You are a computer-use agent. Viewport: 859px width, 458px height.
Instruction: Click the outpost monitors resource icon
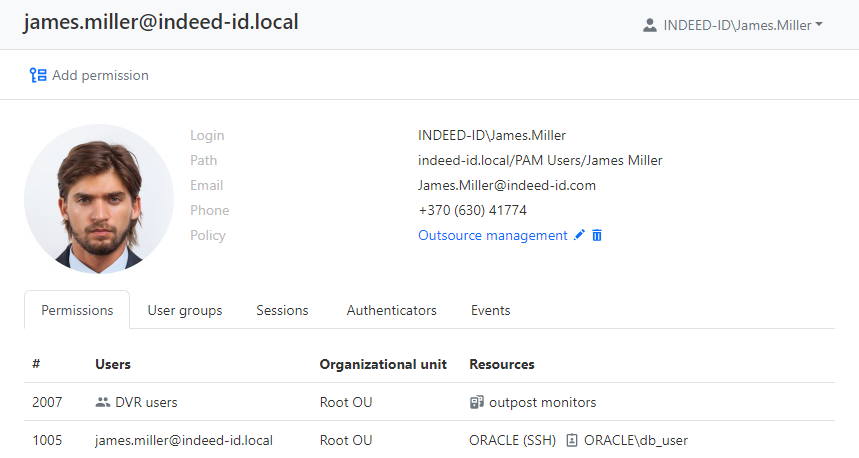click(477, 402)
